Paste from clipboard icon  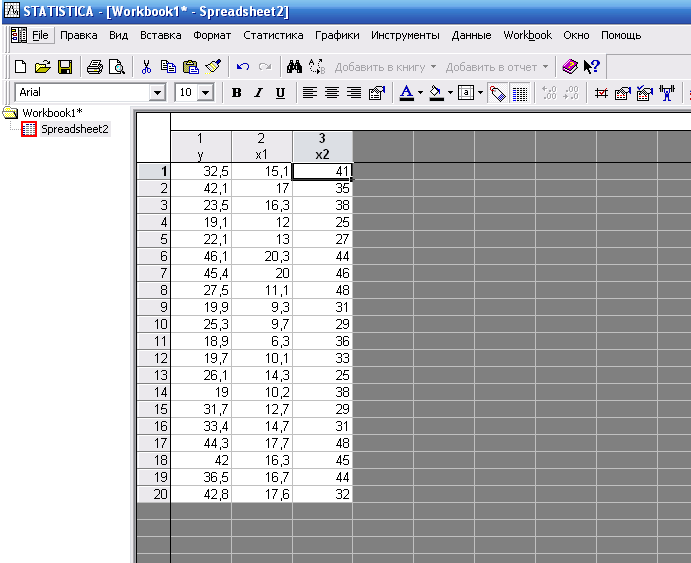pyautogui.click(x=191, y=67)
